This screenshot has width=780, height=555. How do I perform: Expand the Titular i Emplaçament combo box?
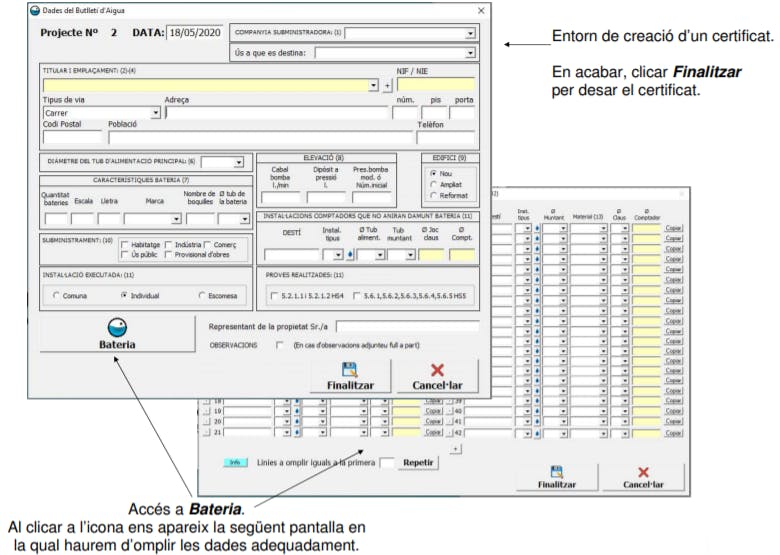pos(374,86)
